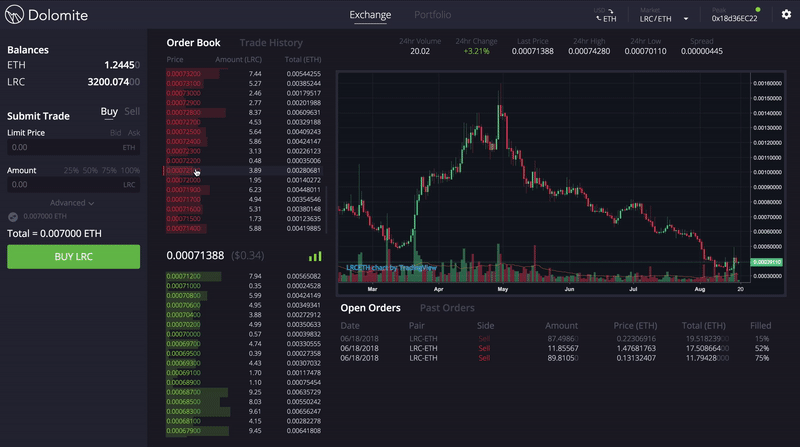Click the open order filled 15%
The width and height of the screenshot is (800, 448).
(x=556, y=339)
